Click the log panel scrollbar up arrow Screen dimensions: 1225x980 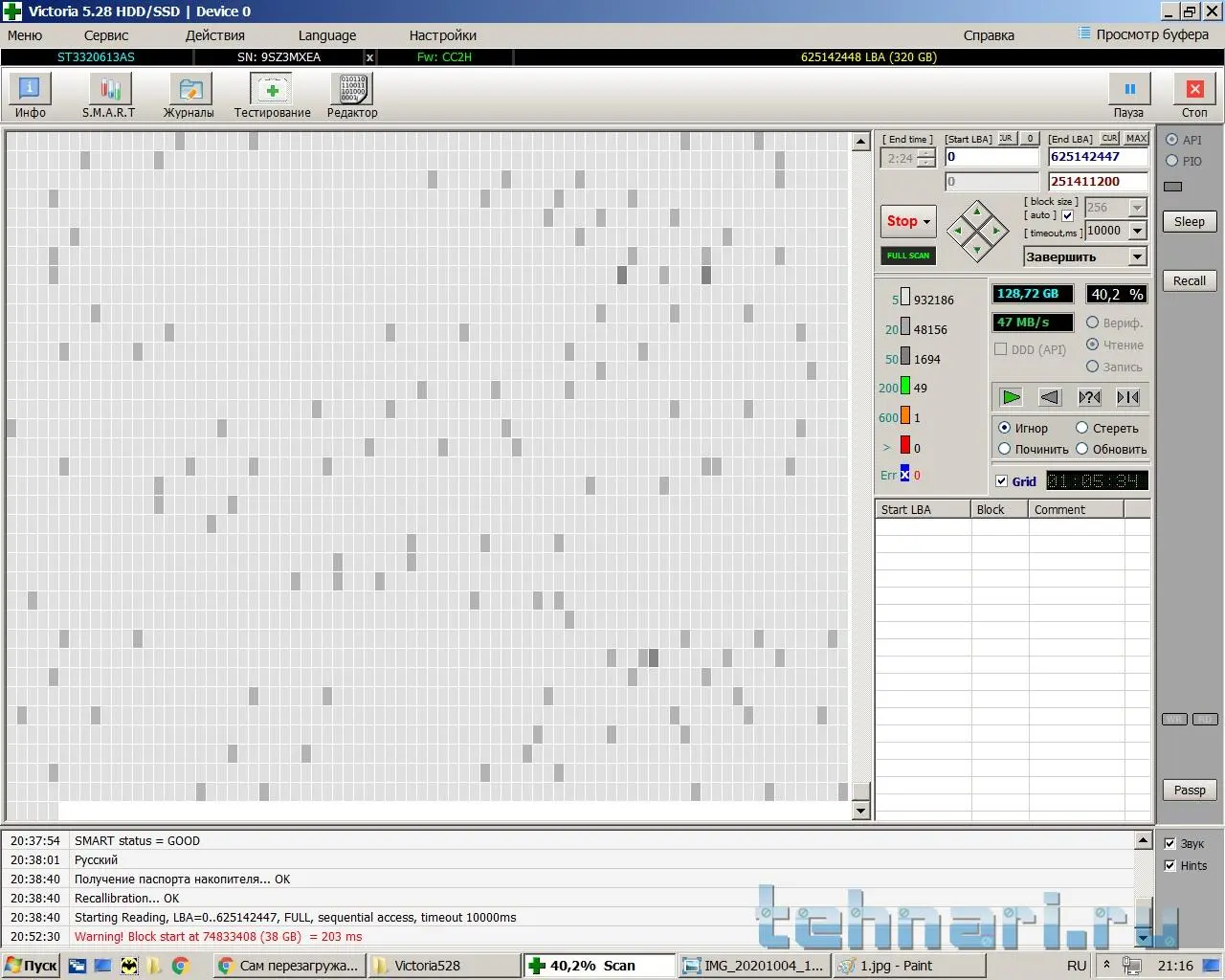1143,841
